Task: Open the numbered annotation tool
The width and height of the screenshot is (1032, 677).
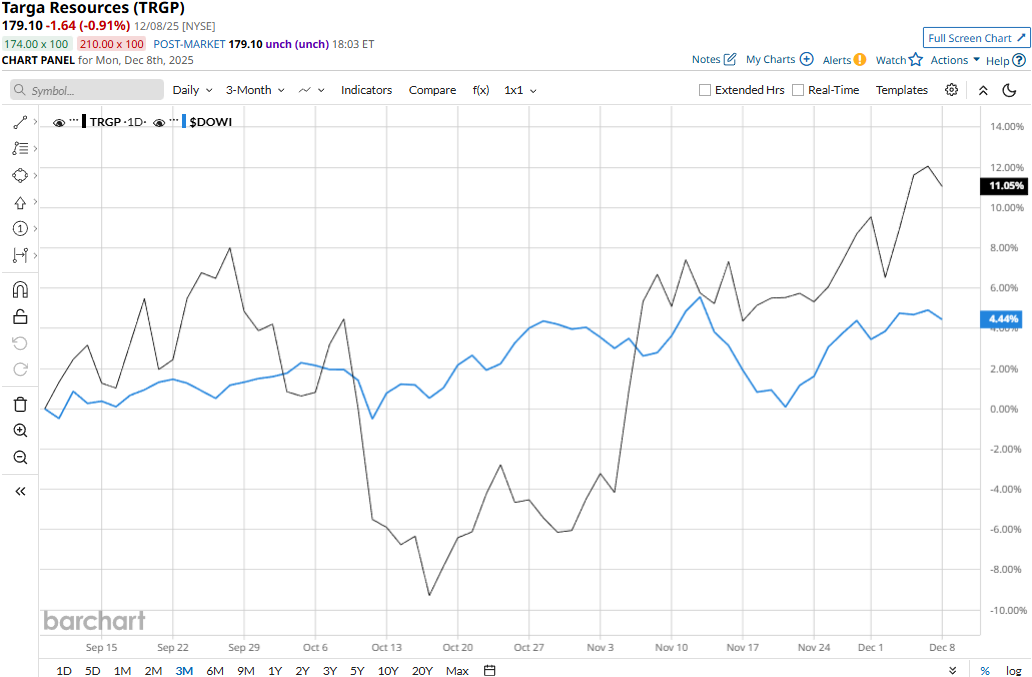Action: click(x=20, y=228)
